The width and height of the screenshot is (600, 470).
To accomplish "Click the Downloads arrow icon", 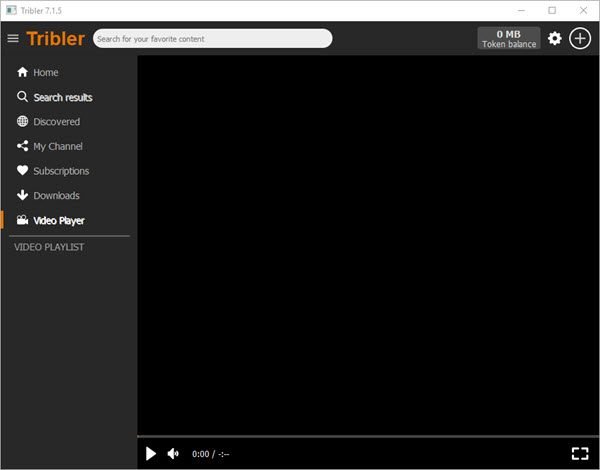I will tap(22, 195).
